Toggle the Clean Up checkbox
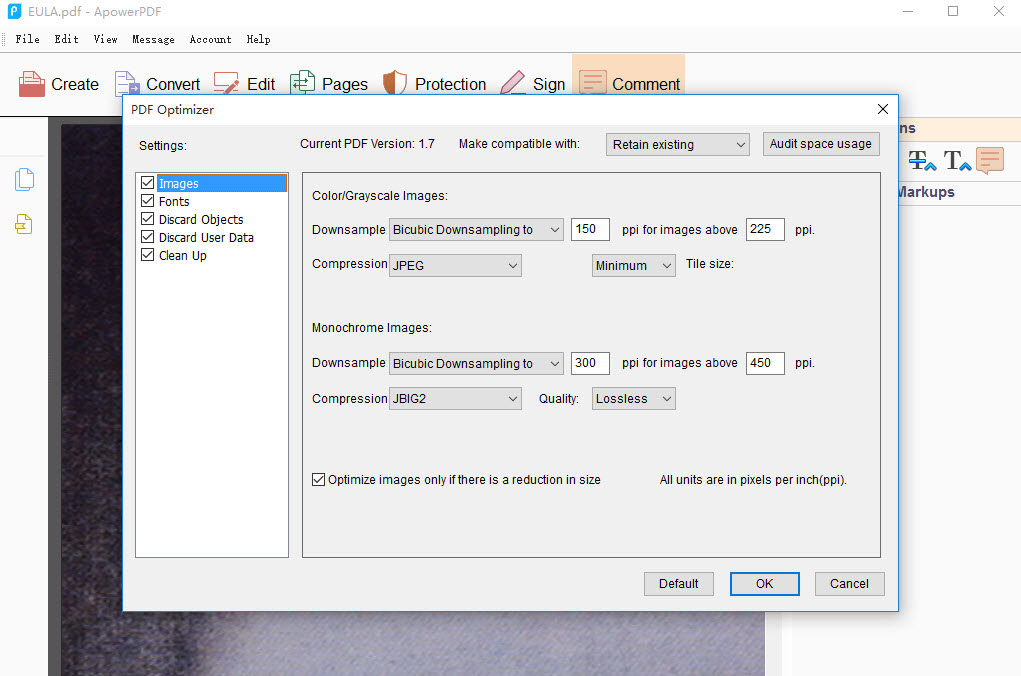 pos(148,255)
